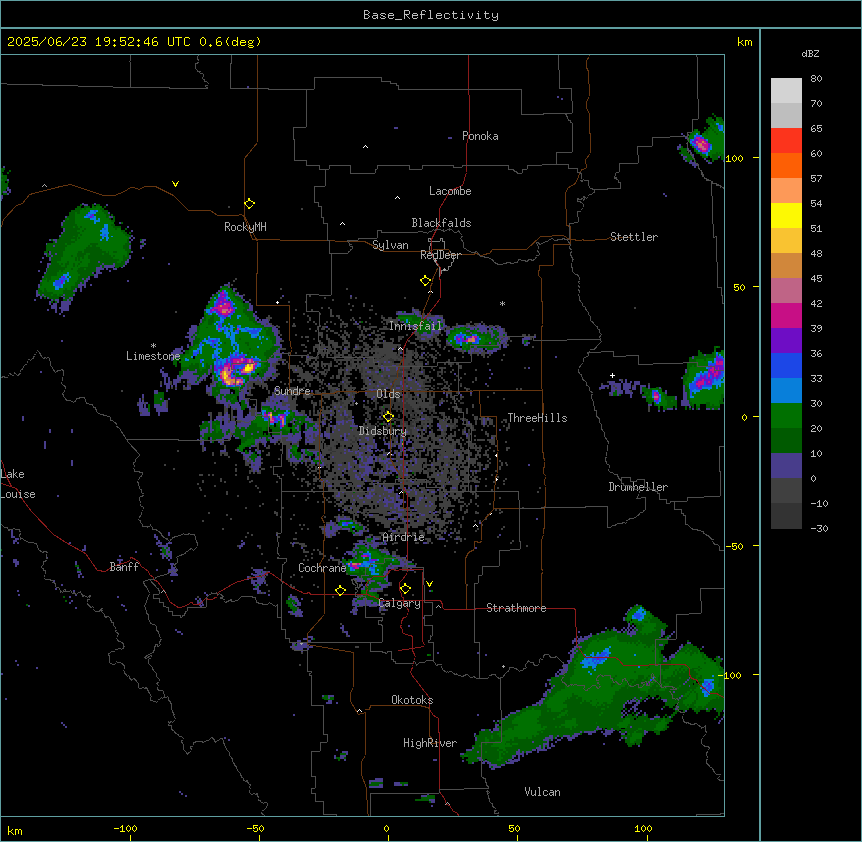
Task: Click the Airdrie label
Action: 404,537
